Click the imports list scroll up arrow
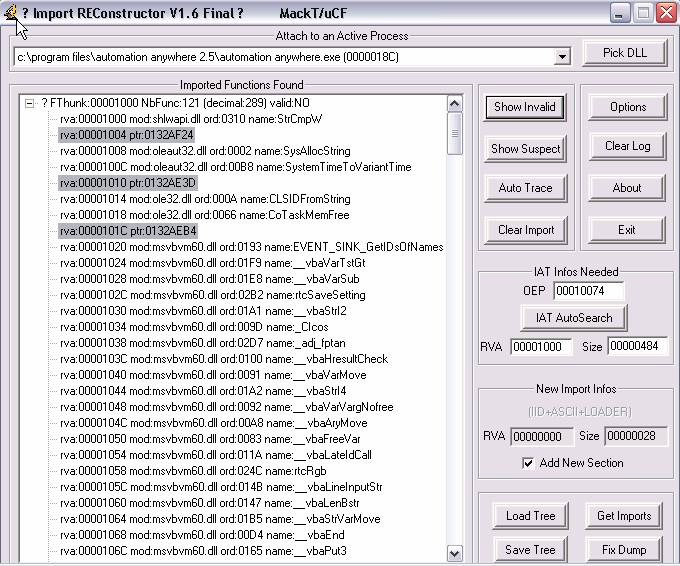This screenshot has width=680, height=566. click(454, 104)
